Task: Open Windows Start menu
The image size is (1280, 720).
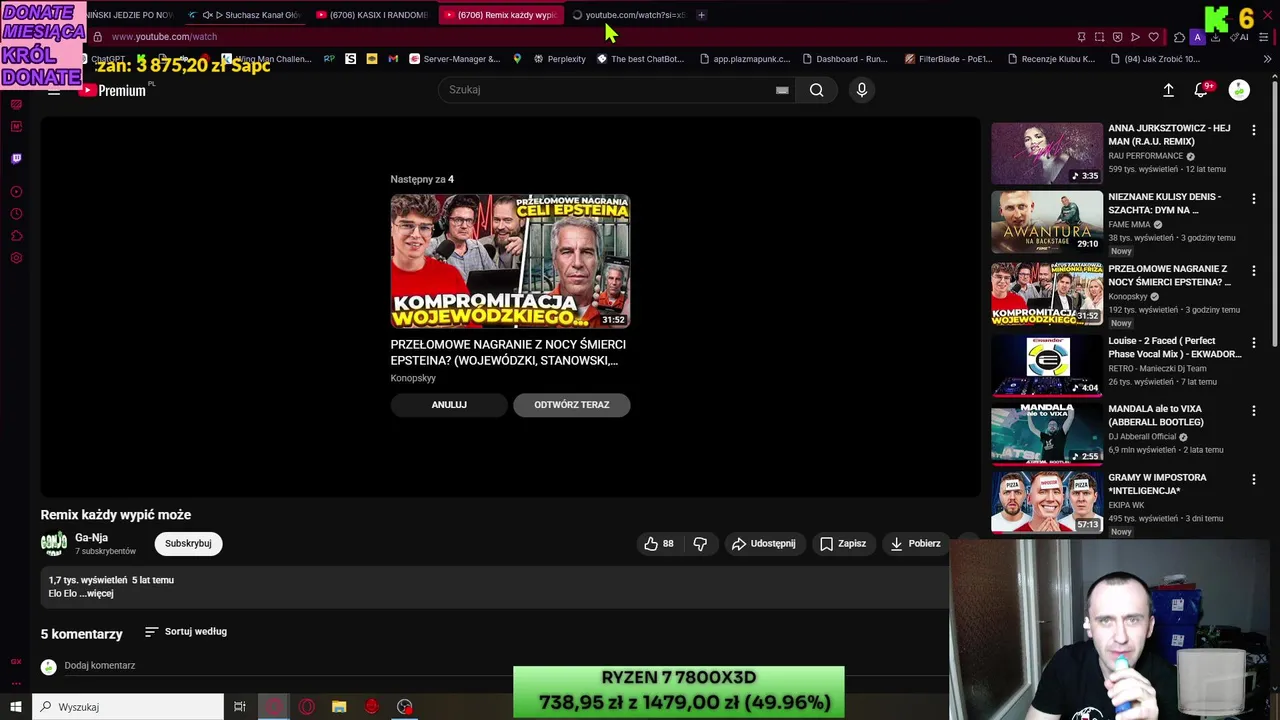Action: pos(16,707)
